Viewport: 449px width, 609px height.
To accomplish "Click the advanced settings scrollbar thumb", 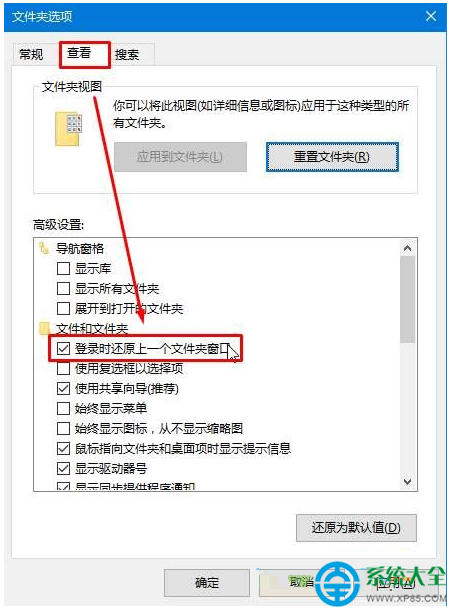I will pyautogui.click(x=407, y=299).
